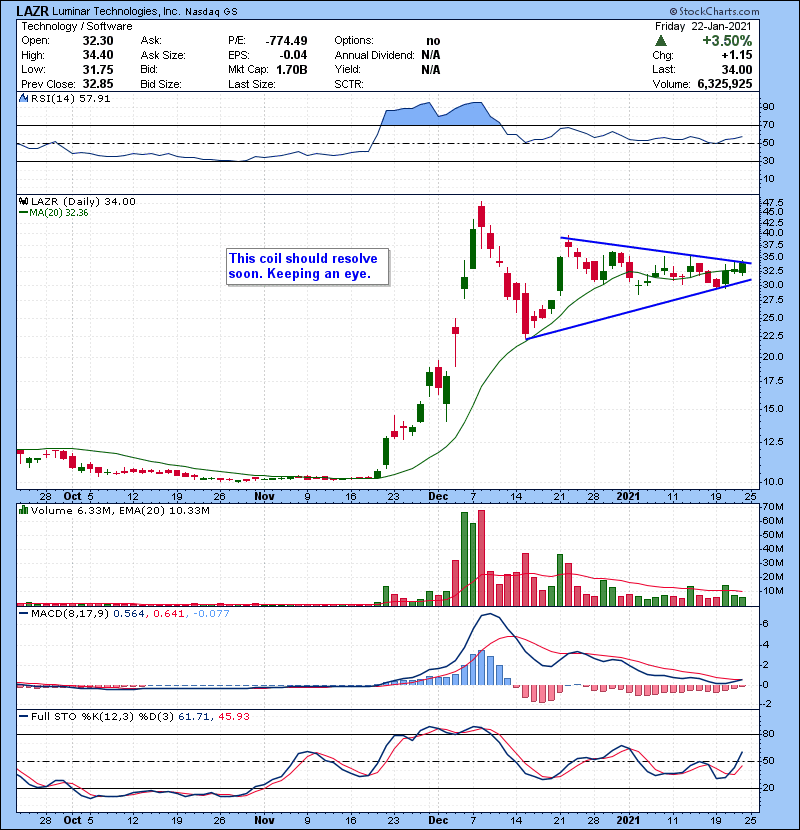This screenshot has width=800, height=830.
Task: Click the 2021 label on price chart axis
Action: pos(628,497)
